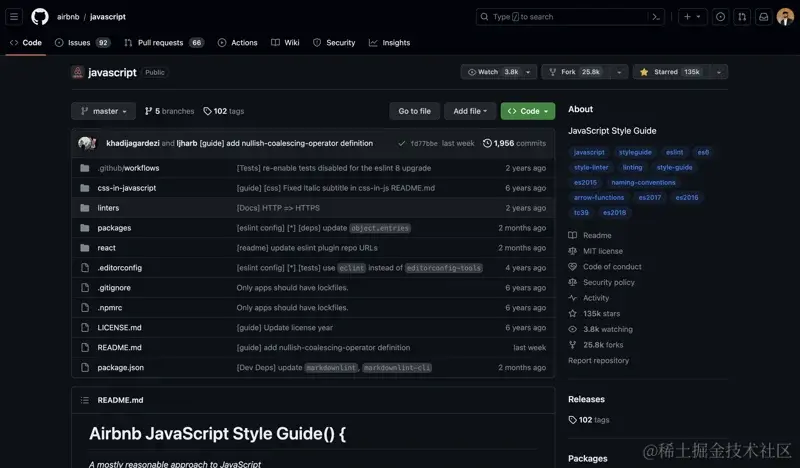Open the green Code dropdown
Viewport: 800px width, 468px height.
coord(528,111)
